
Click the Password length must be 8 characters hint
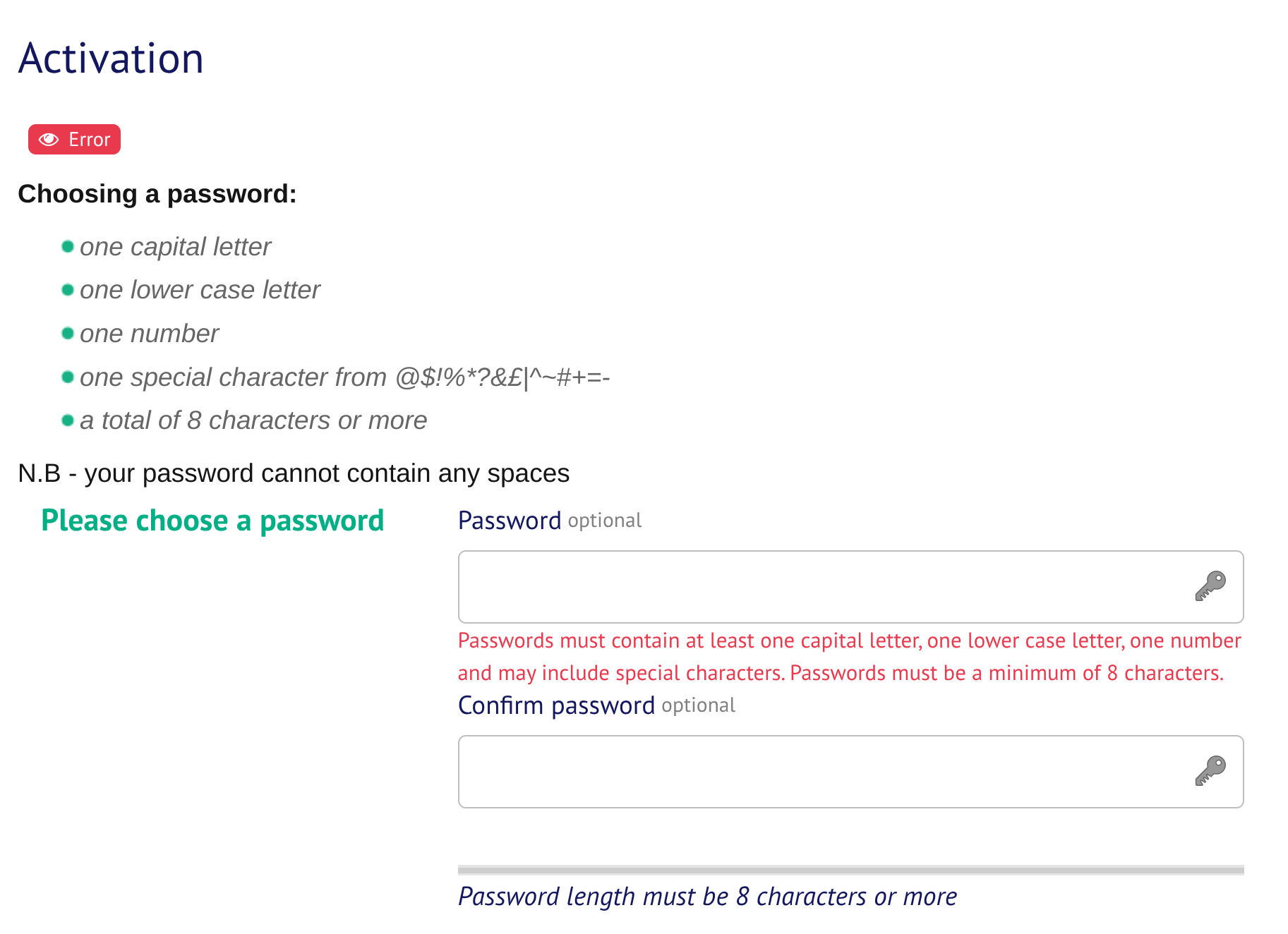[707, 897]
